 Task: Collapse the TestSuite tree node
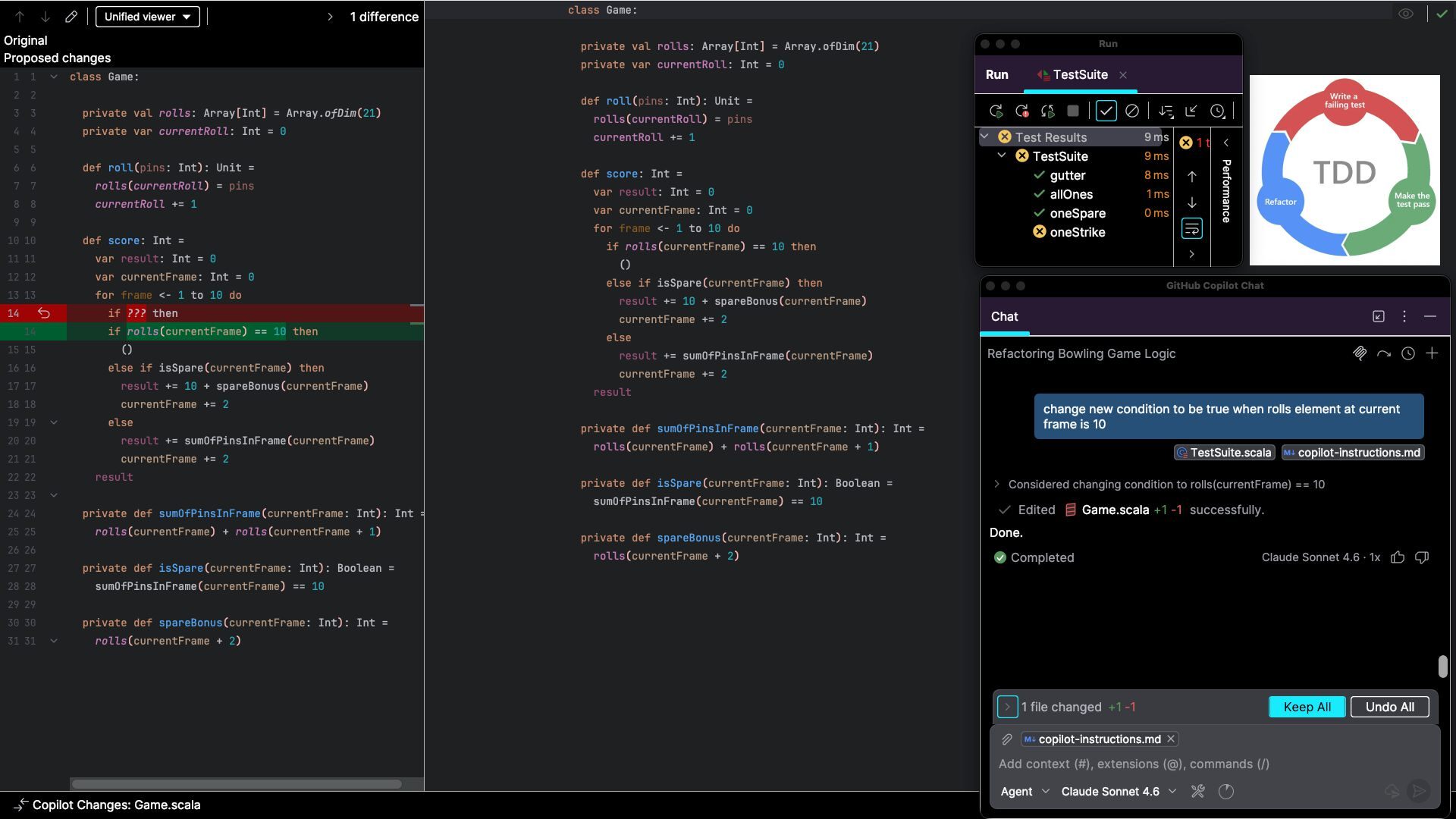tap(1001, 155)
